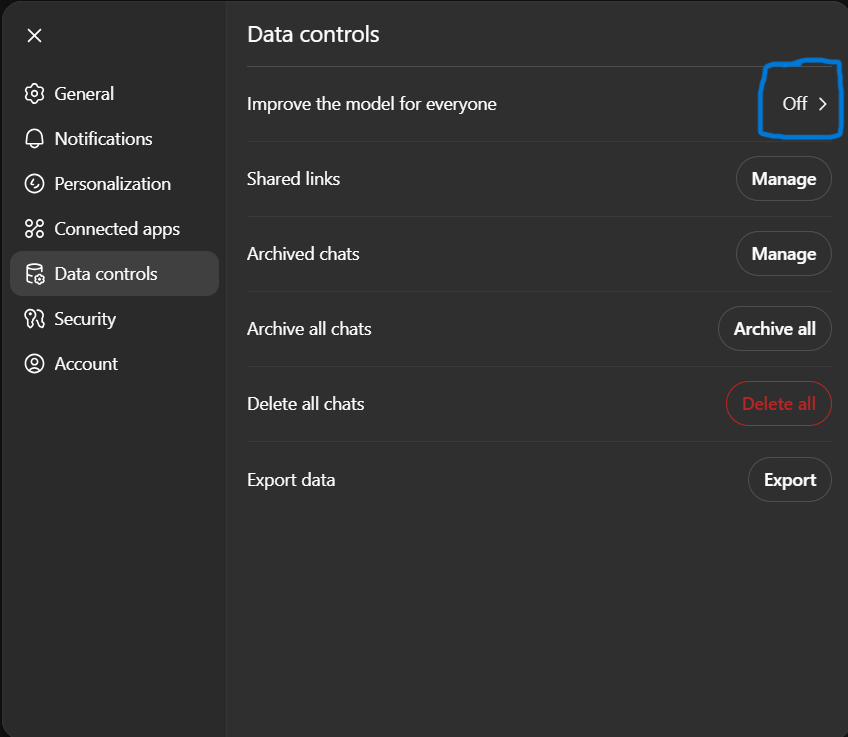The height and width of the screenshot is (737, 848).
Task: Select the Data controls tab
Action: (106, 273)
